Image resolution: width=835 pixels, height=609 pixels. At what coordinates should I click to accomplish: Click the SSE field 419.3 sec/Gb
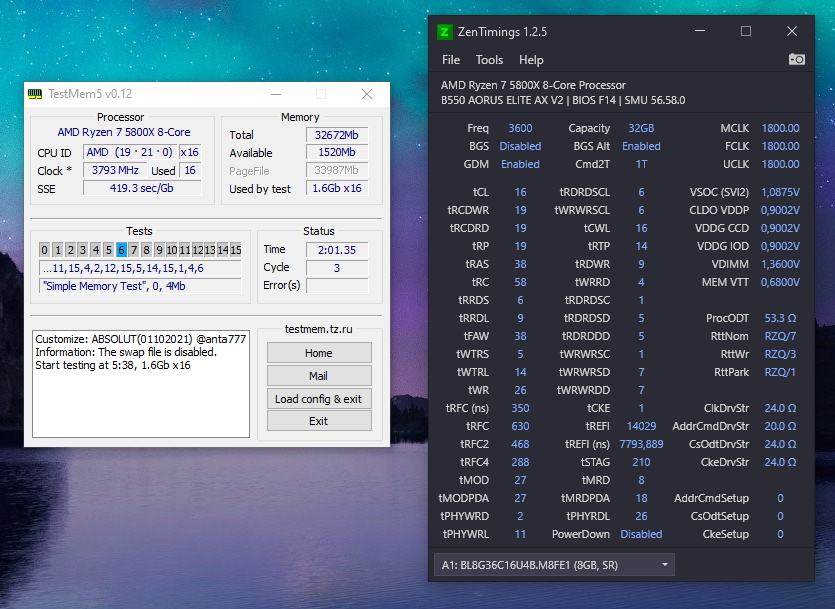point(142,188)
